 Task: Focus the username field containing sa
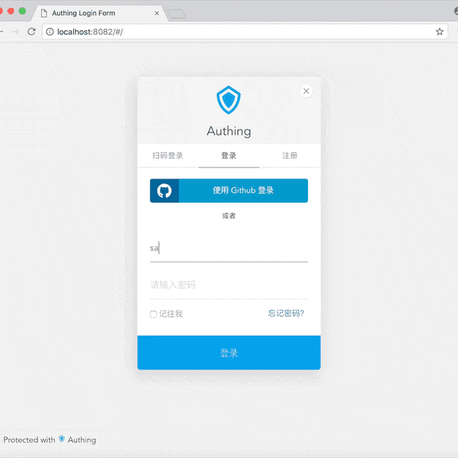tap(229, 248)
